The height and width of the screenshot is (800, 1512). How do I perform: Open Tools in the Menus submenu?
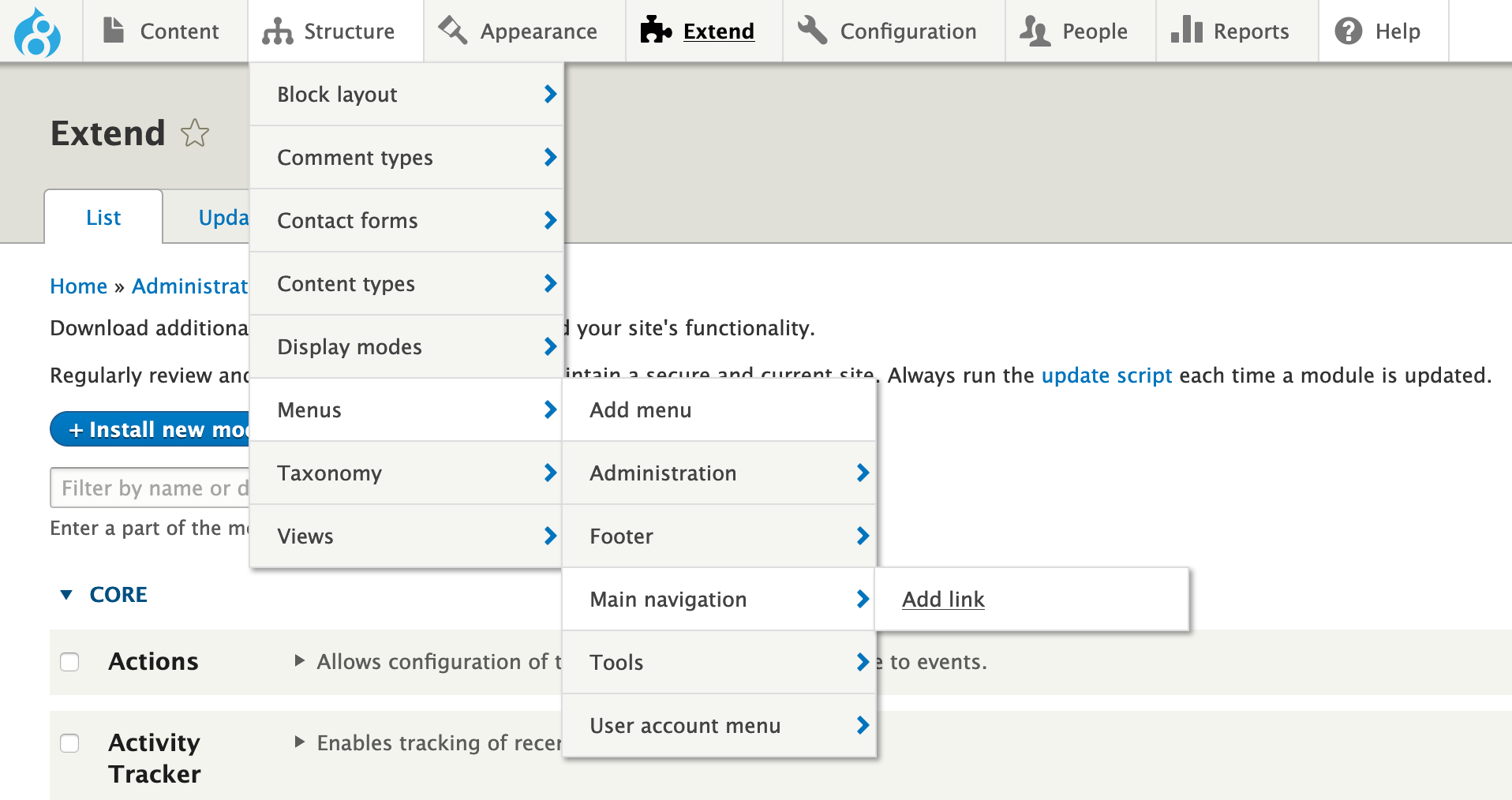click(719, 662)
